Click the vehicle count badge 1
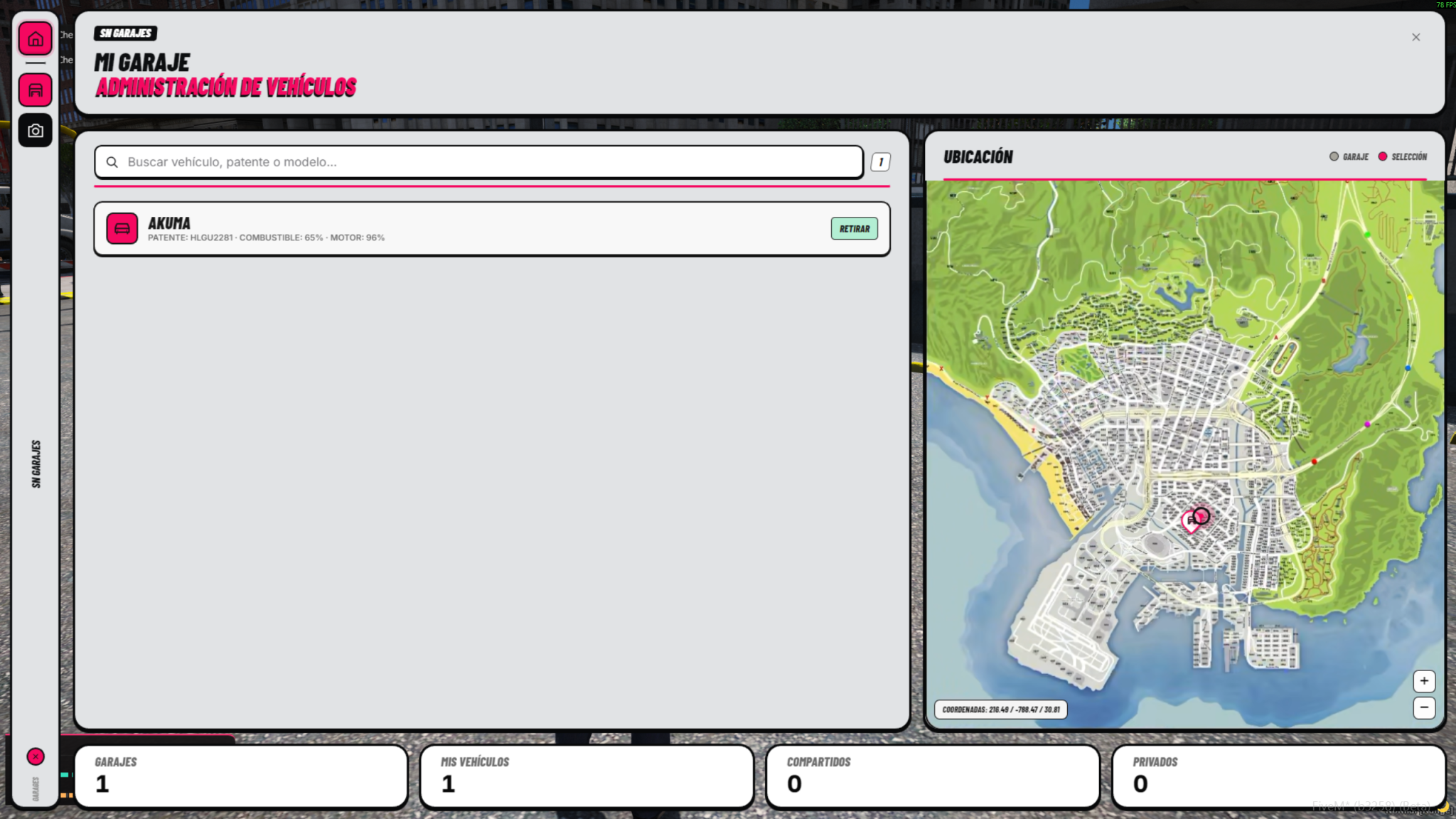 [x=881, y=162]
